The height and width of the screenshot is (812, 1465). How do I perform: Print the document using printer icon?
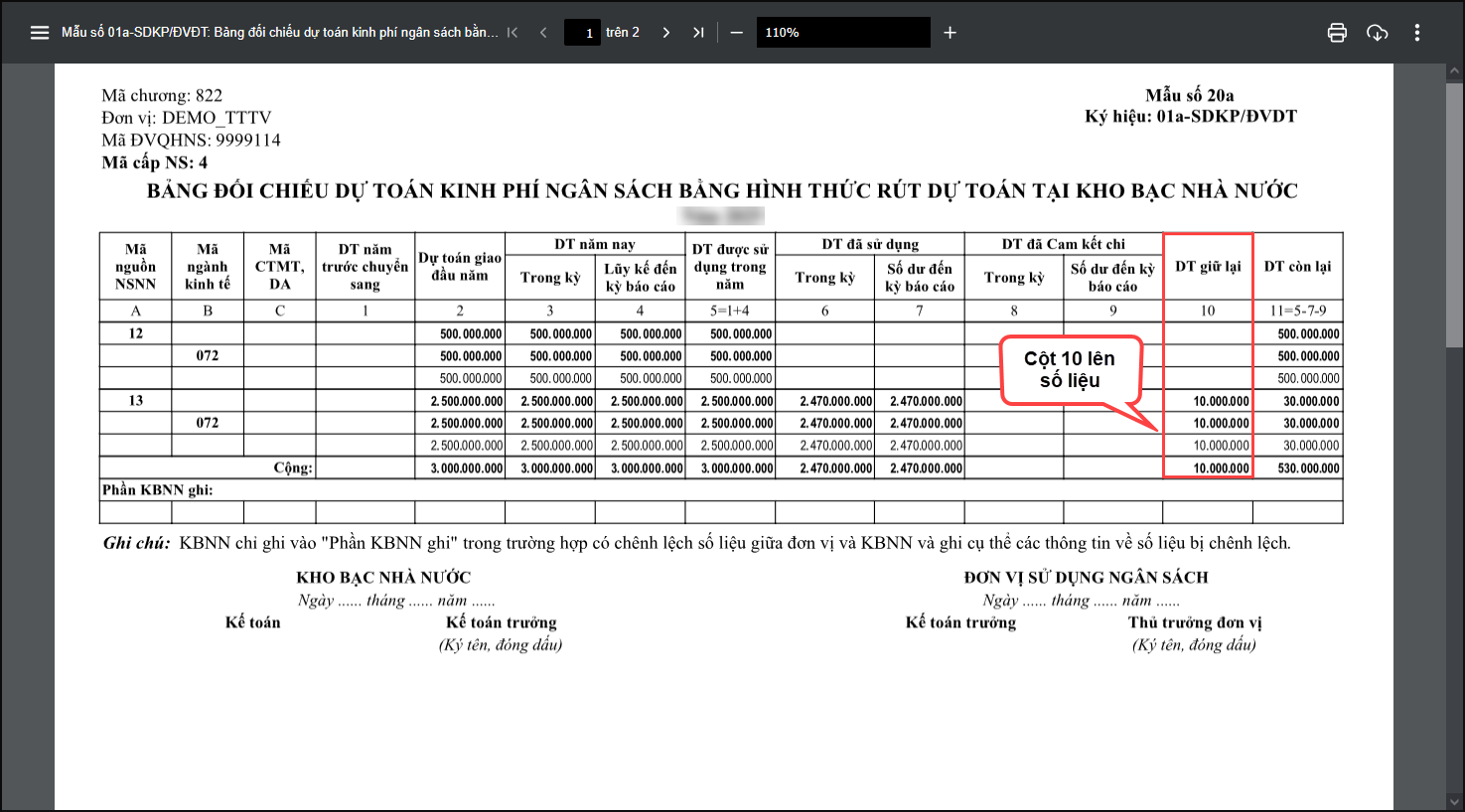point(1337,33)
